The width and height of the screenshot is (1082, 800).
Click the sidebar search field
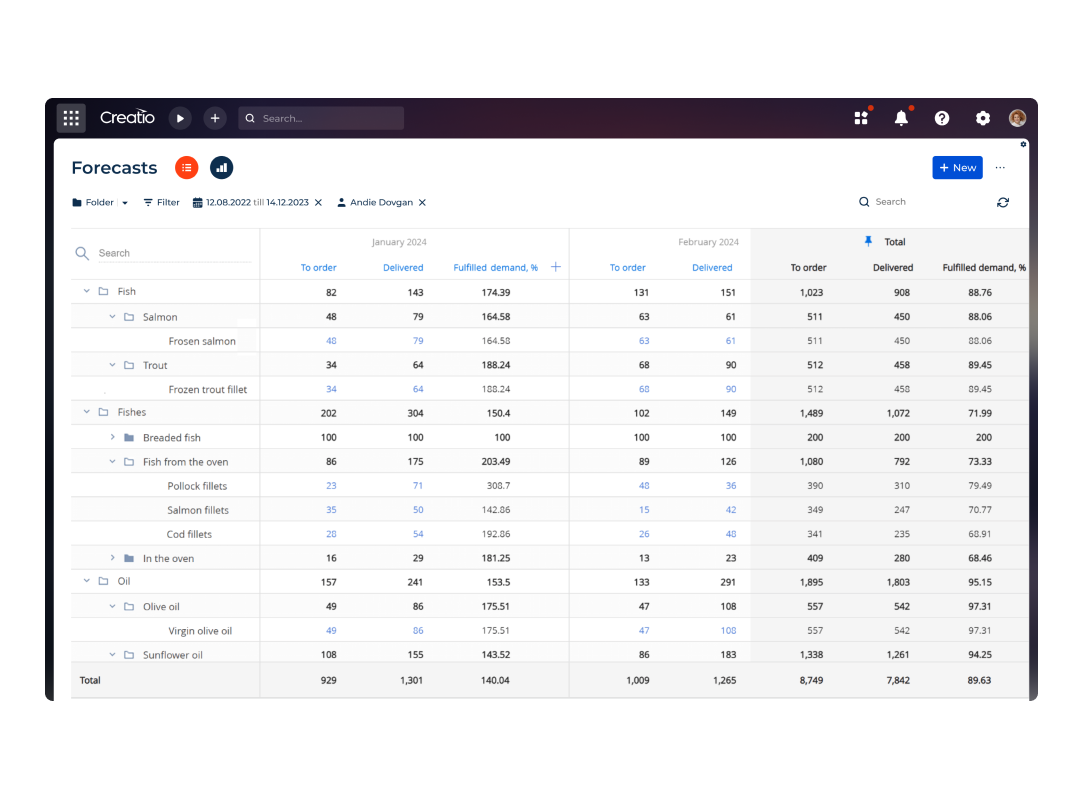tap(160, 252)
